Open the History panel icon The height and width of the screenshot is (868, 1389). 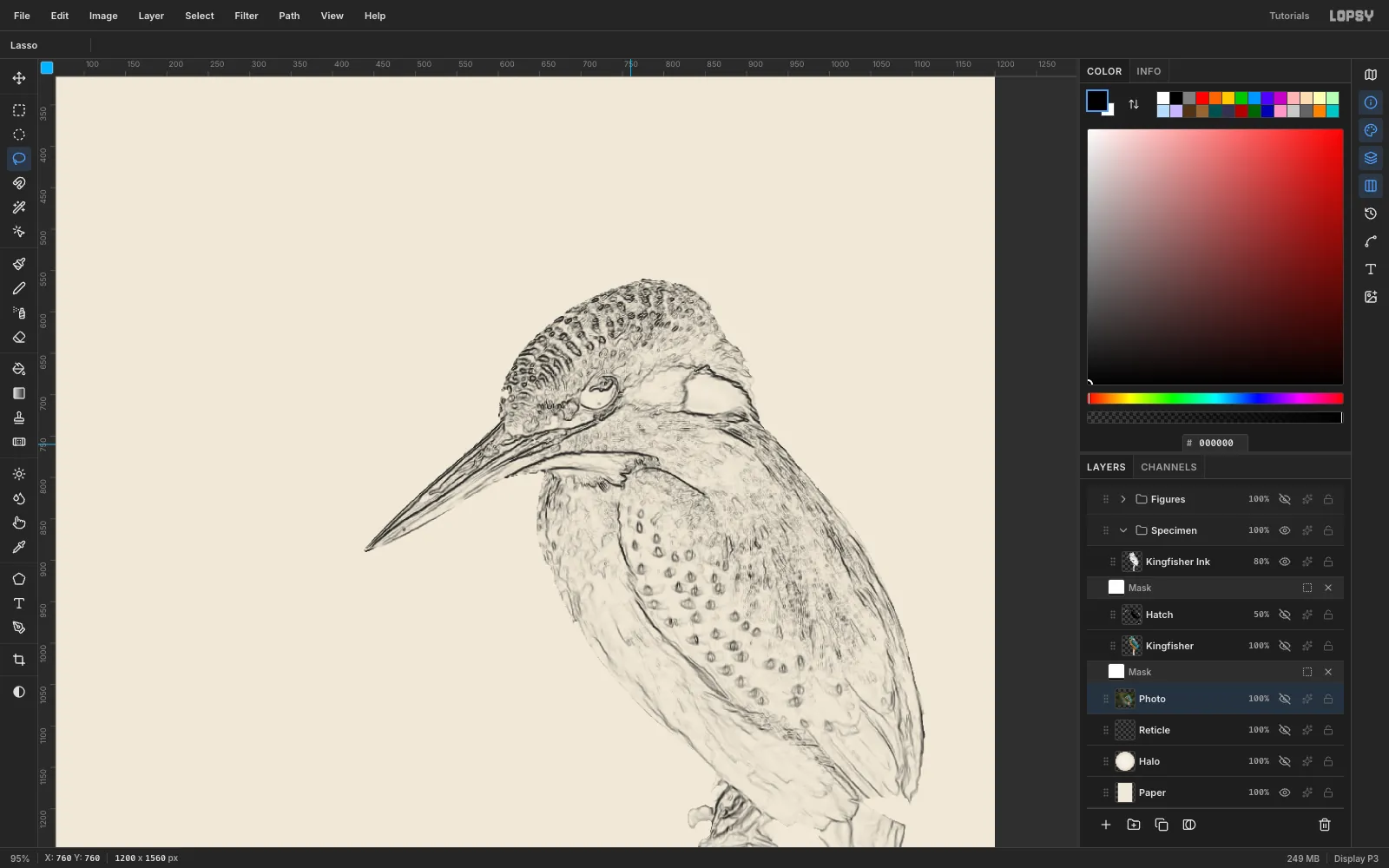point(1371,214)
